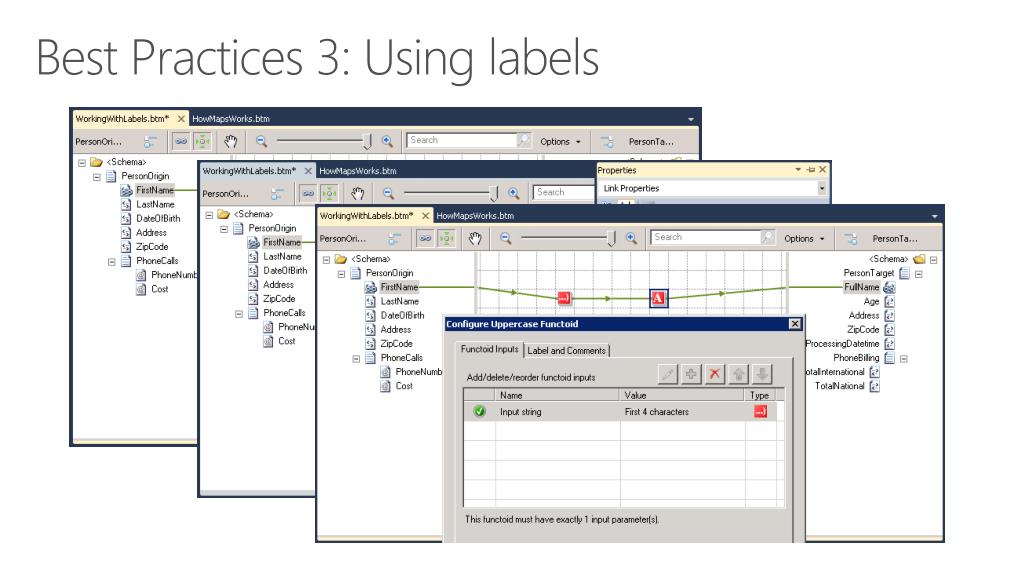
Task: Collapse the PhoneBilling node in the destination tree
Action: (x=904, y=358)
